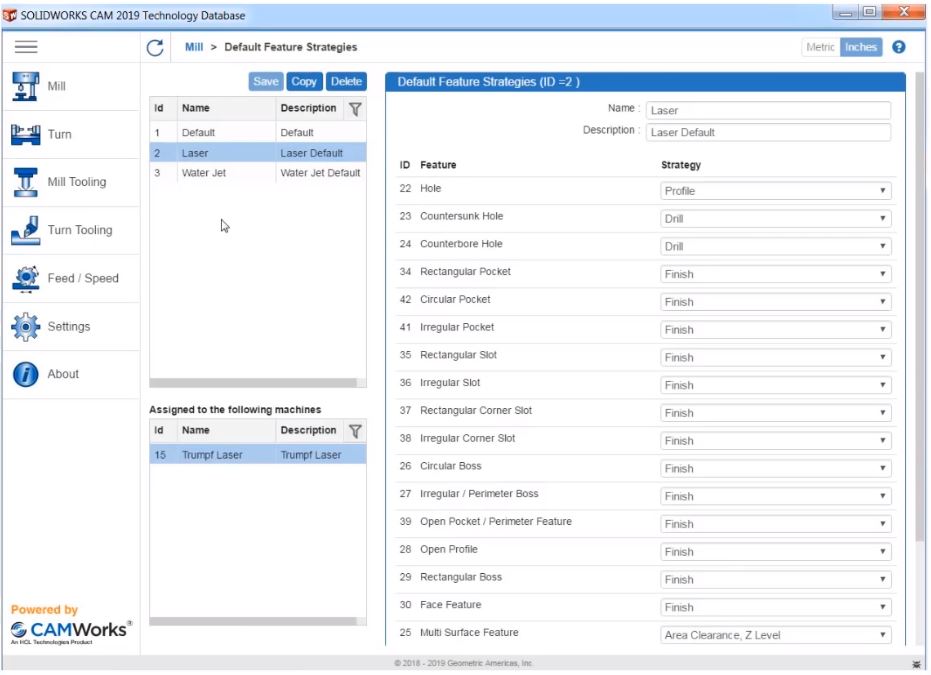Click the CAMWorks logo
The width and height of the screenshot is (931, 675).
pos(71,632)
